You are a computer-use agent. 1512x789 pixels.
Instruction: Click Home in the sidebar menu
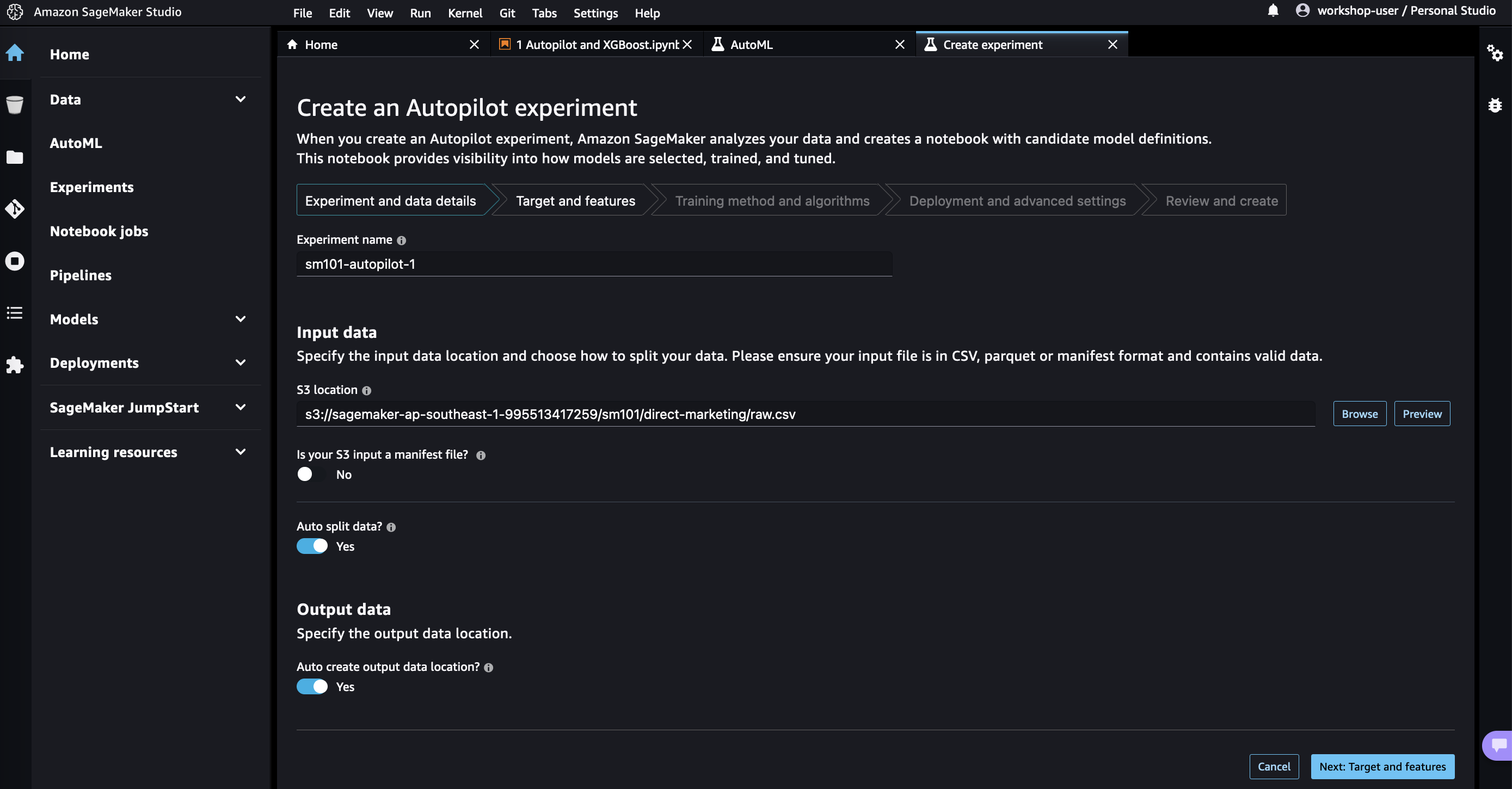point(69,54)
